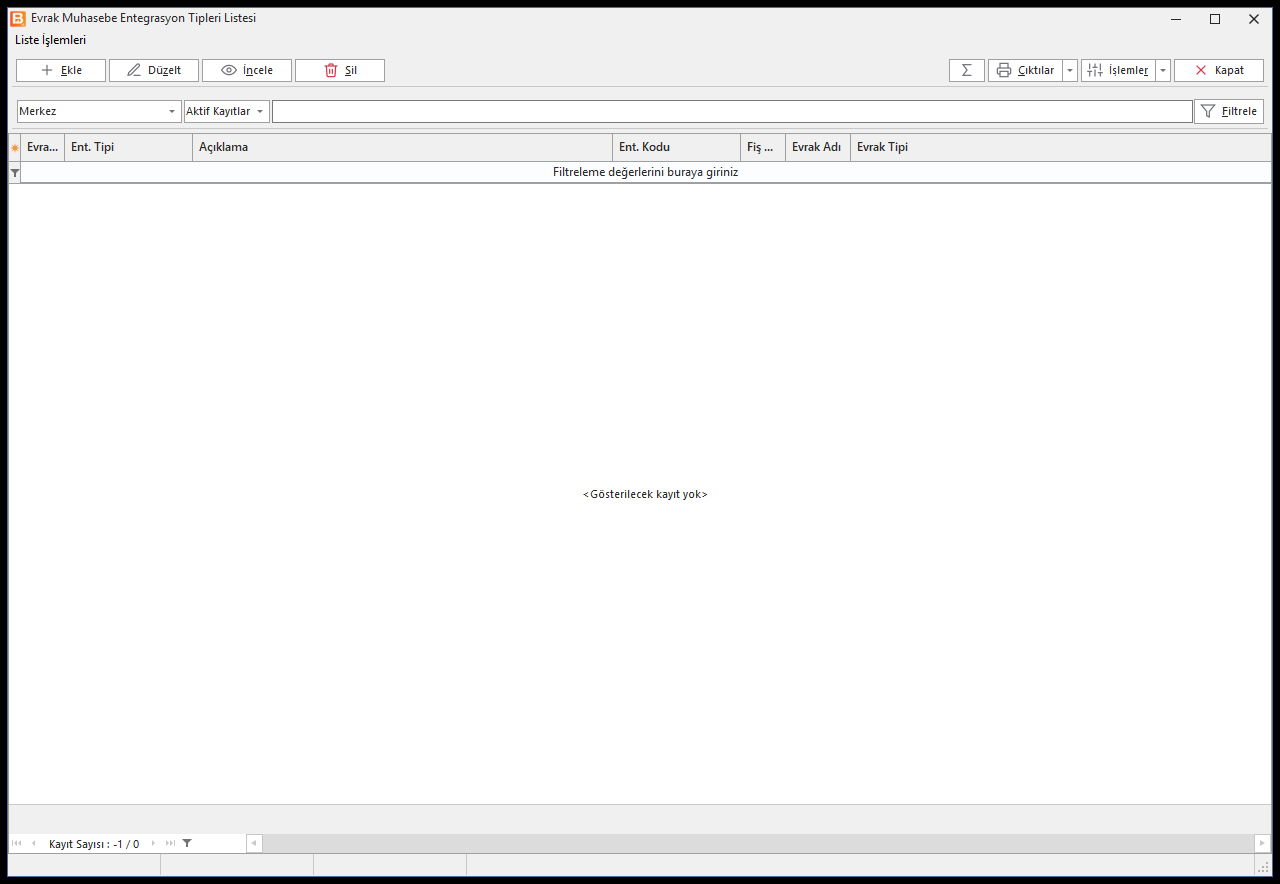Maximize the Evrak Muhasebe Entegrasyon window

pos(1215,19)
